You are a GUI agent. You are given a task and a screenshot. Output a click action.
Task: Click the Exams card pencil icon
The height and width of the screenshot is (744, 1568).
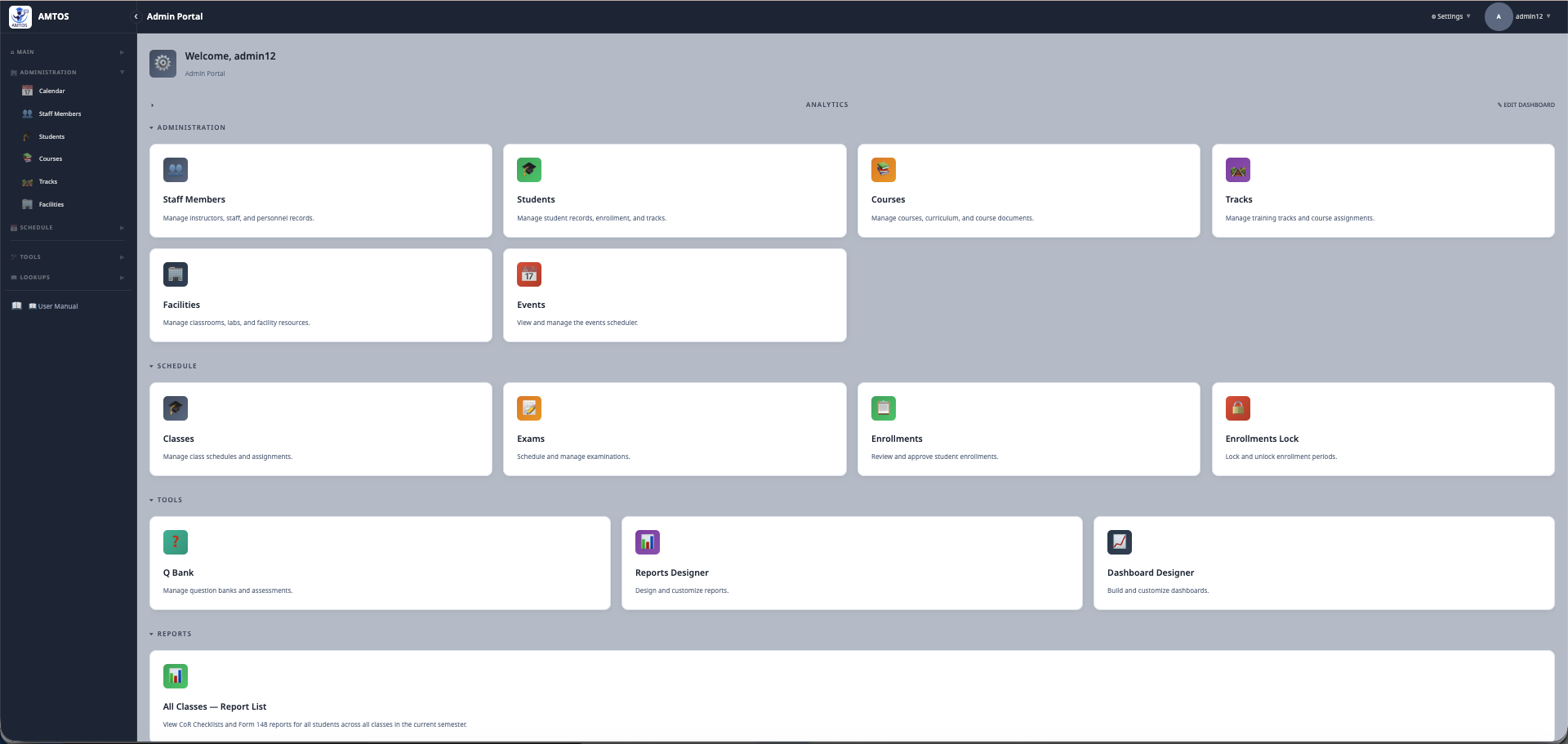tap(529, 408)
